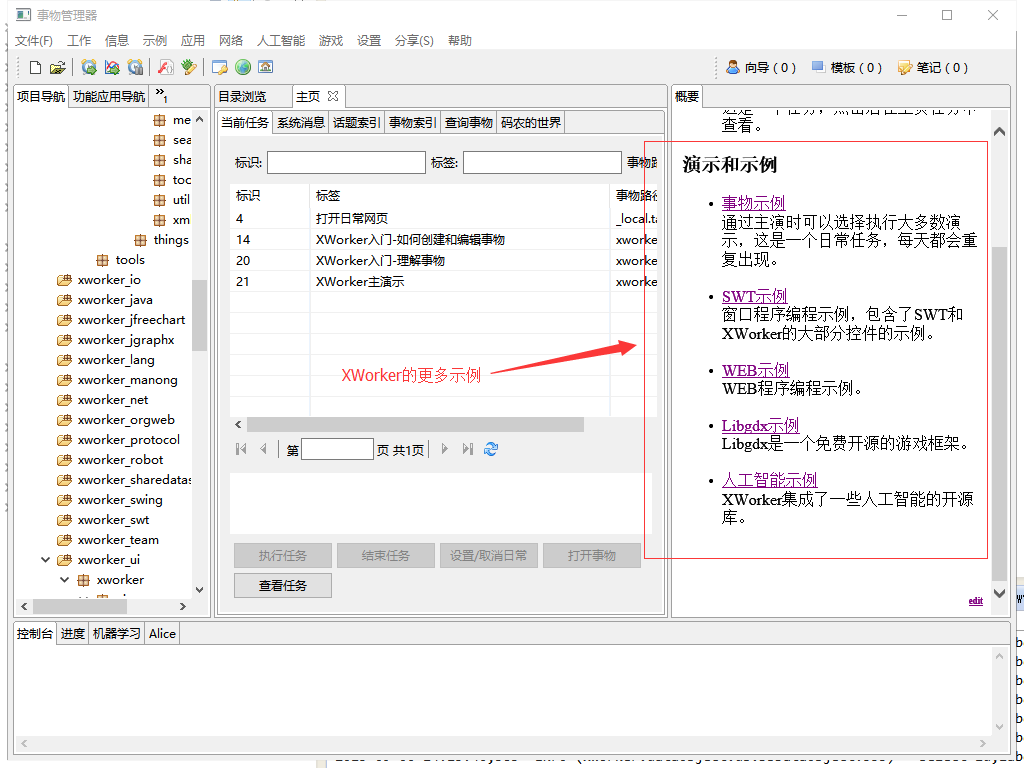
Task: Open the 设置 menu
Action: coord(369,40)
